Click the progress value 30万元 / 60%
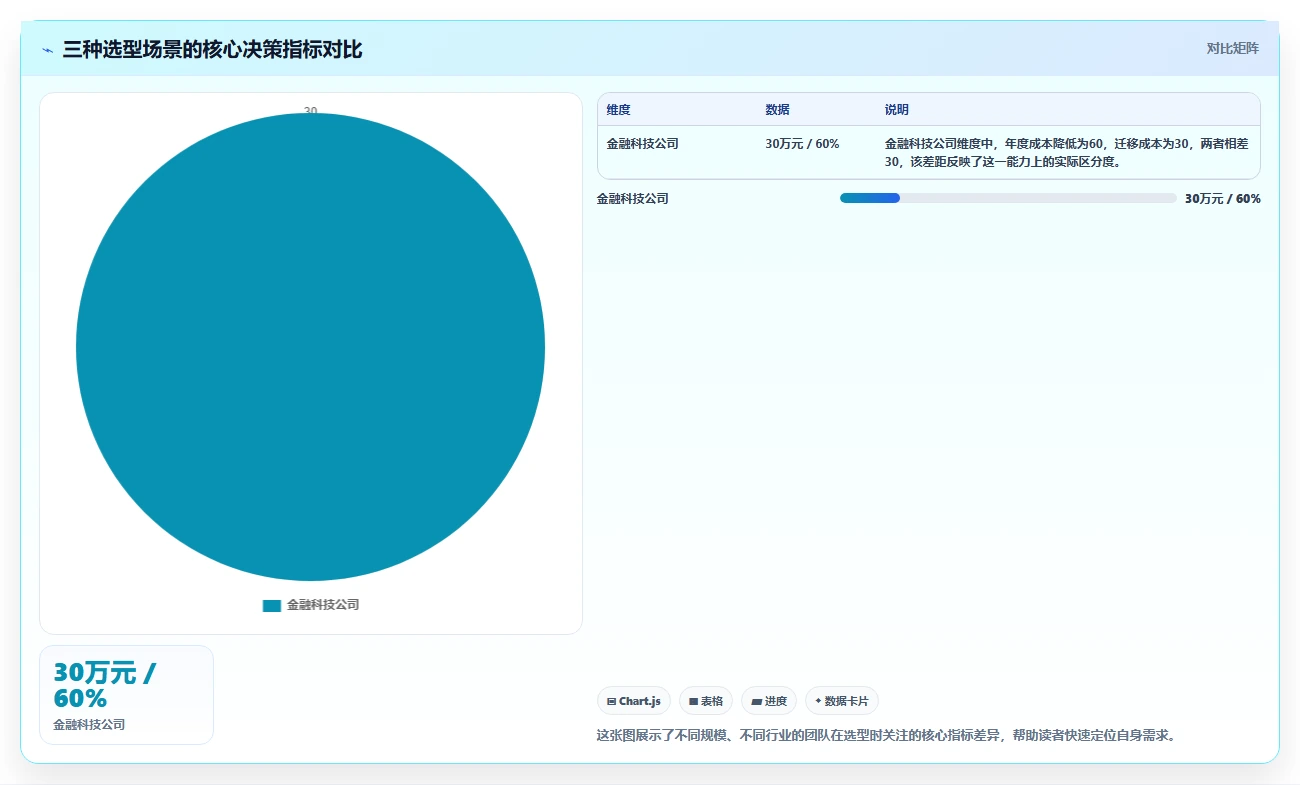Image resolution: width=1300 pixels, height=785 pixels. click(x=1222, y=199)
